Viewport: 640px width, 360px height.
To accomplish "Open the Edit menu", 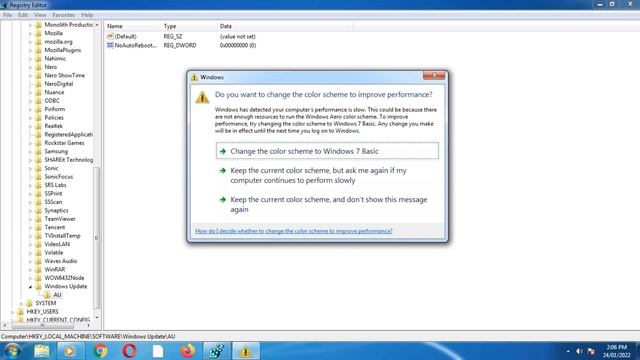I will coord(23,15).
